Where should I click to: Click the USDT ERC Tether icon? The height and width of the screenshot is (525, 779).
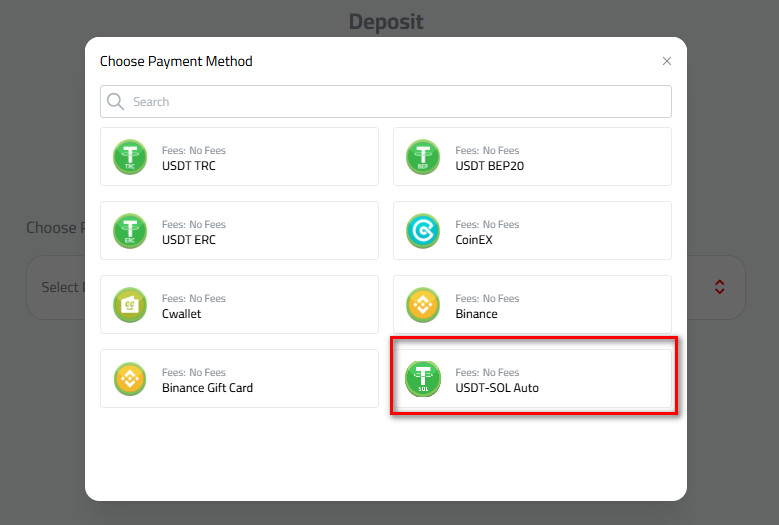[130, 231]
